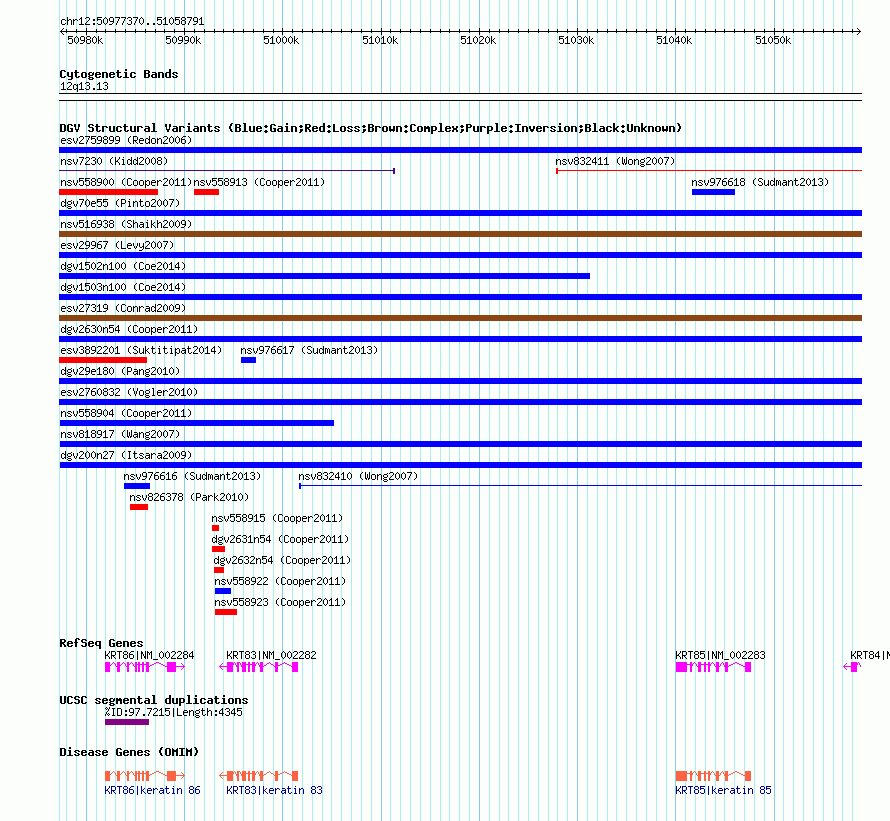Image resolution: width=890 pixels, height=821 pixels.
Task: Click nsv818917 (Wang2007) label
Action: point(120,434)
